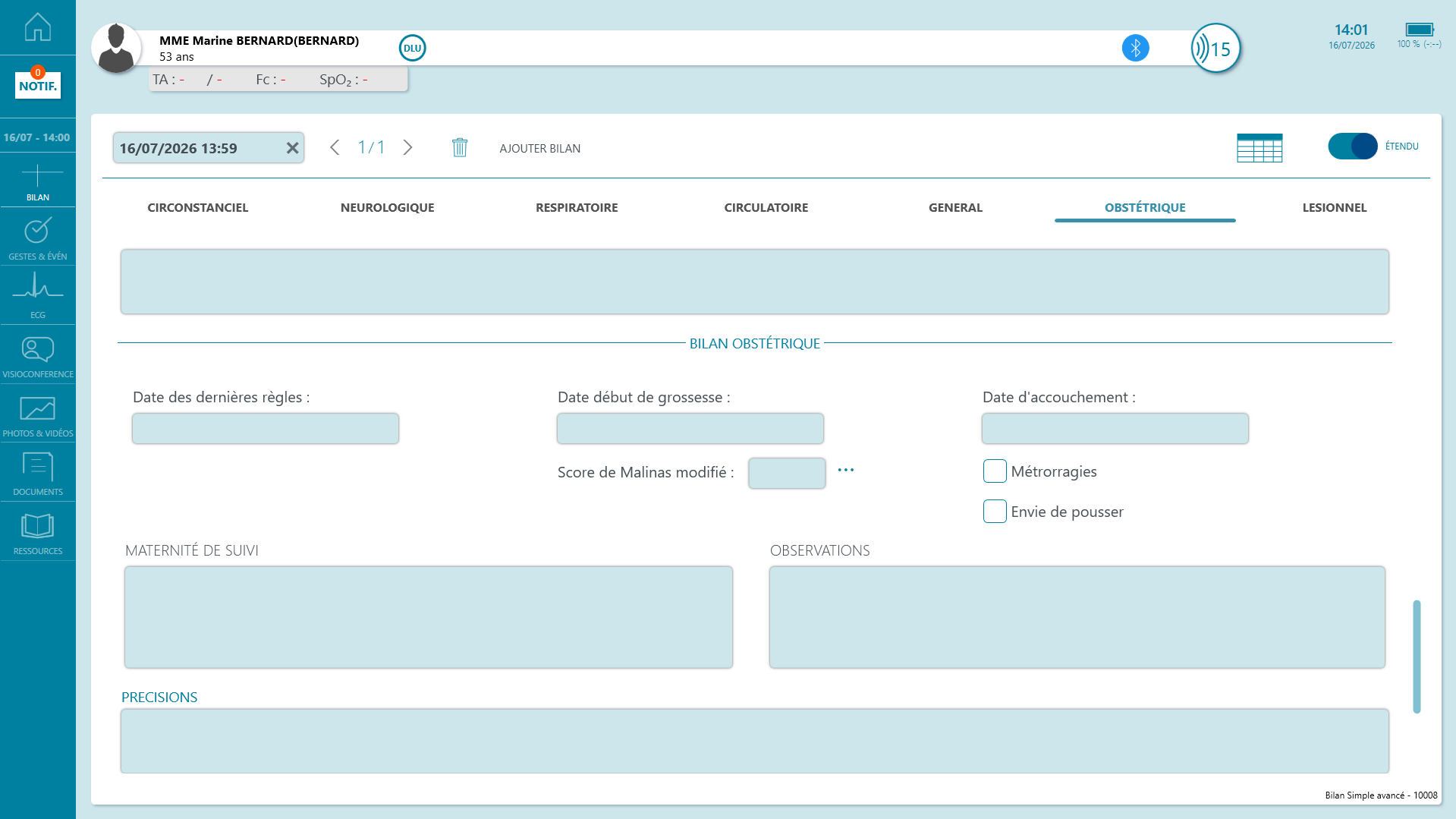Screen dimensions: 1456x819
Task: Open the bilan date 16/07/2026 13:59 selector
Action: click(x=209, y=148)
